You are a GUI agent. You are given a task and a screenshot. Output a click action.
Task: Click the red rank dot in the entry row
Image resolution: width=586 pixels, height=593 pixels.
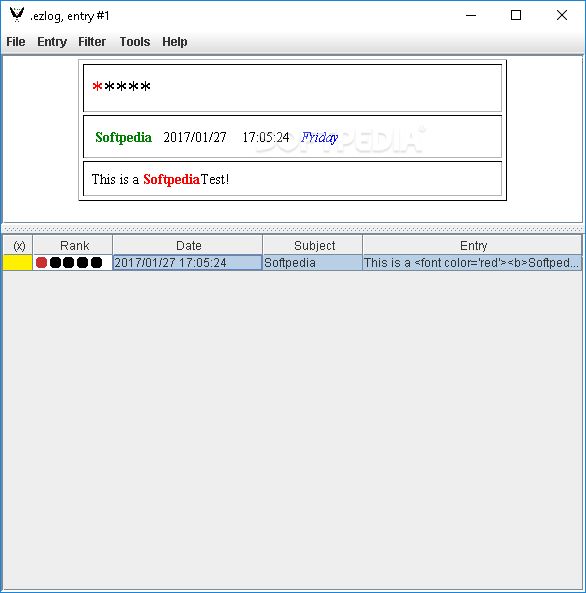point(42,262)
